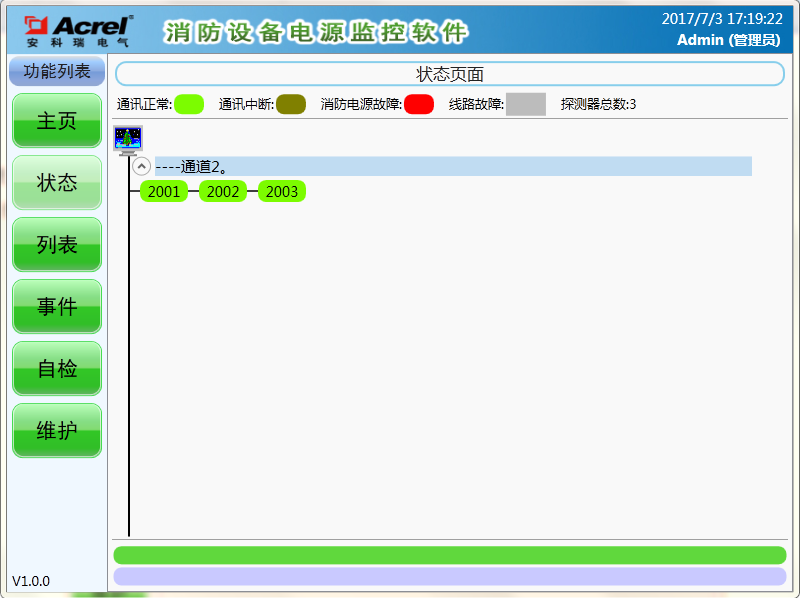
Task: Click the 2017/7/3 17:19:22 timestamp
Action: point(722,19)
